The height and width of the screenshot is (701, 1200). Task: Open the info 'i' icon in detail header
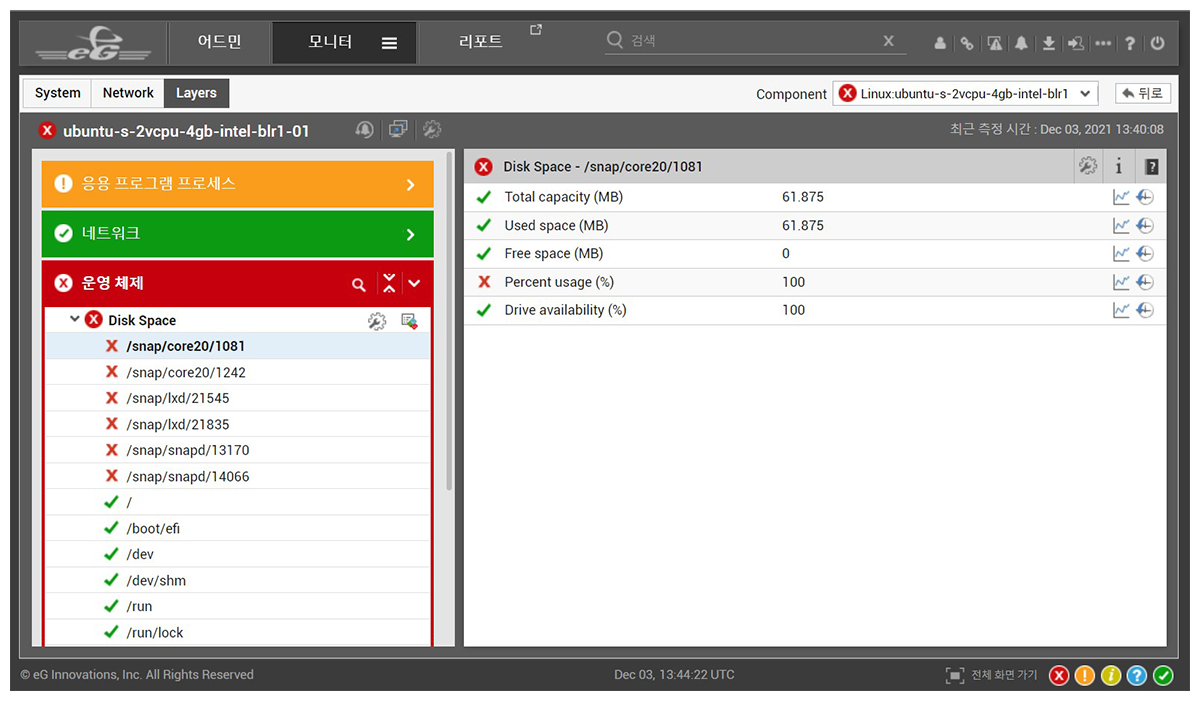1119,167
